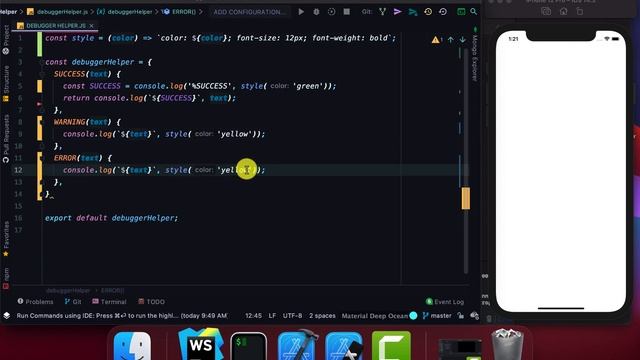Image resolution: width=640 pixels, height=360 pixels.
Task: Open the Problems tool window
Action: (36, 302)
